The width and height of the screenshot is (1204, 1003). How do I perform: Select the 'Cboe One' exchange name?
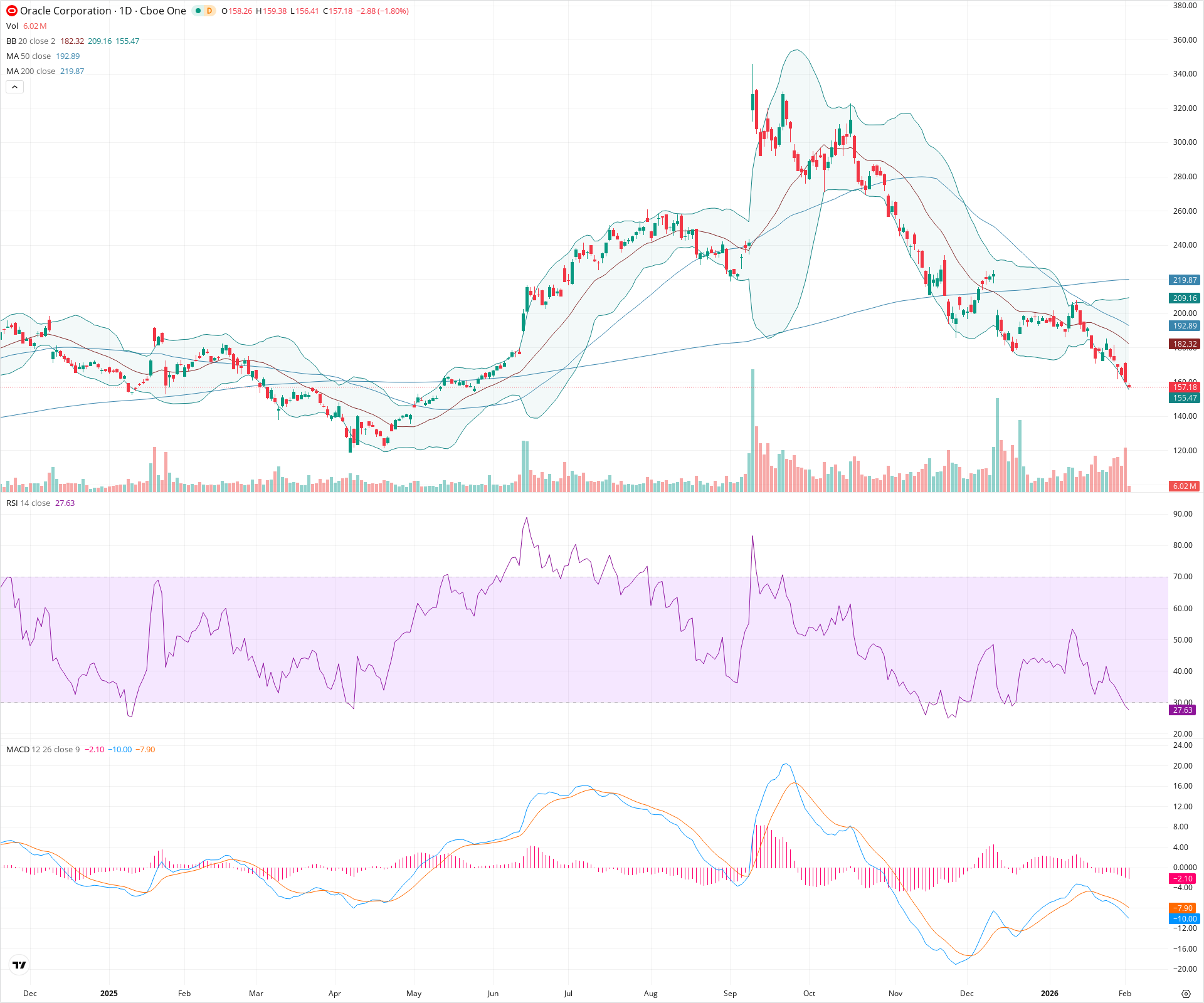[162, 11]
